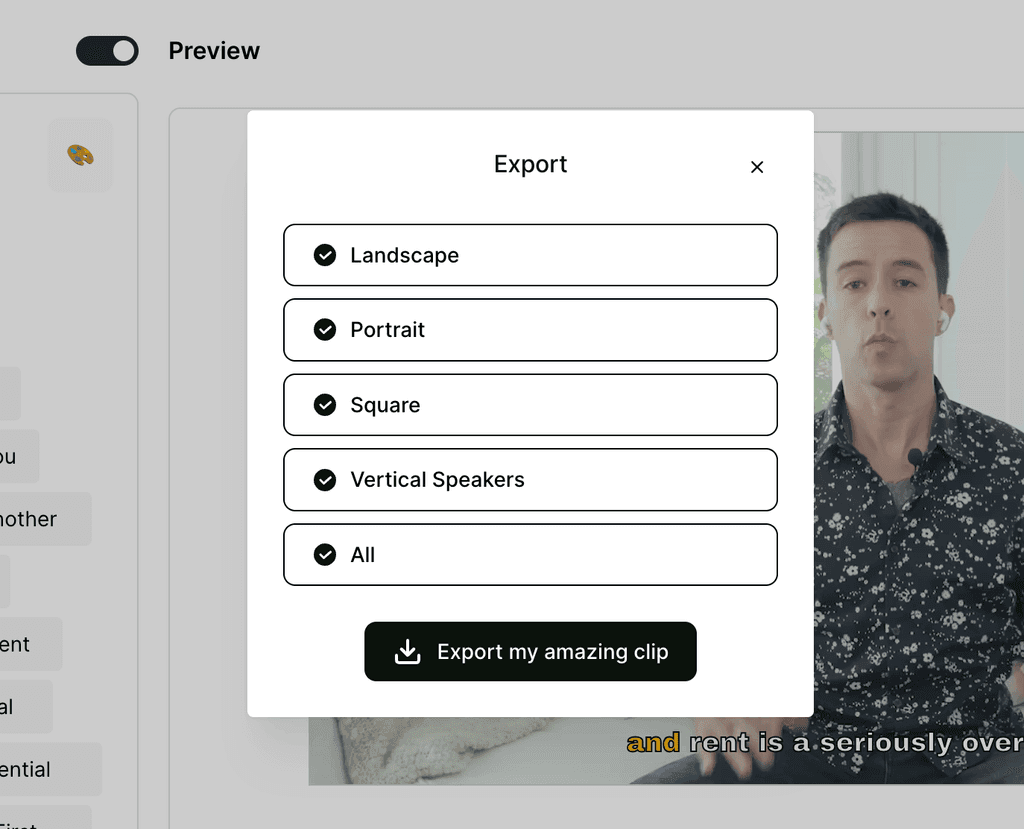The width and height of the screenshot is (1024, 829).
Task: Click the checkmark icon beside All
Action: tap(325, 554)
